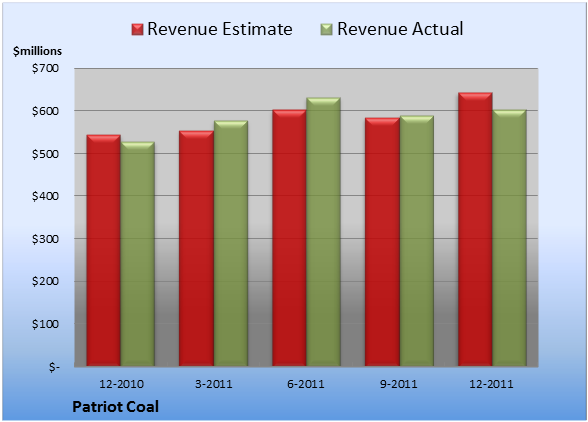Viewport: 588px width, 422px height.
Task: Click the $700 axis label
Action: coord(45,68)
